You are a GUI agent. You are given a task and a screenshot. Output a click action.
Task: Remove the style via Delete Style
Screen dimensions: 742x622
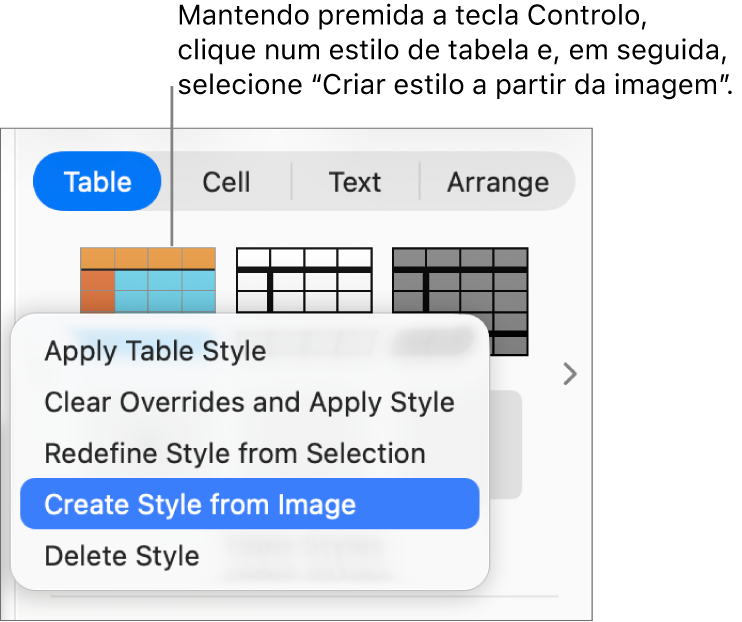point(122,555)
